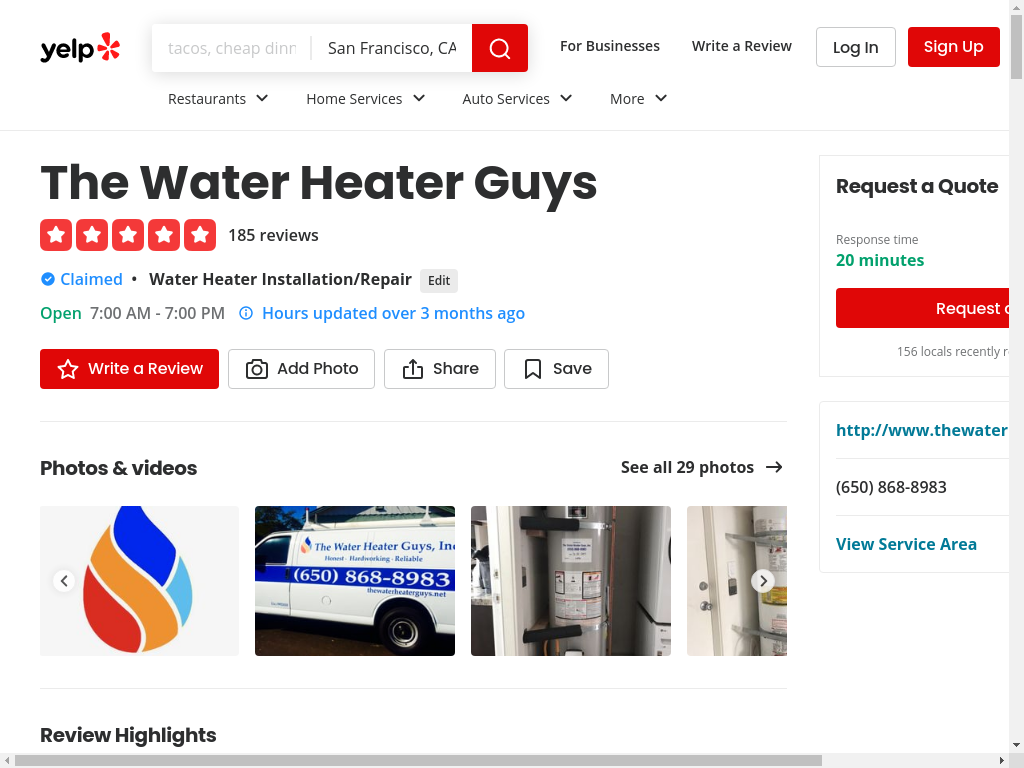
Task: Open For Businesses menu item
Action: click(x=610, y=46)
